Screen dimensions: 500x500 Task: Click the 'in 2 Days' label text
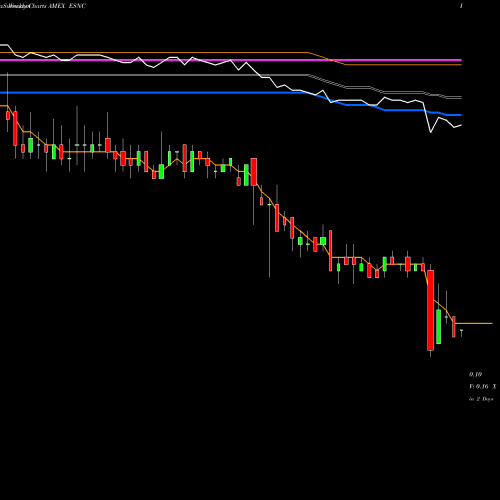point(481,399)
